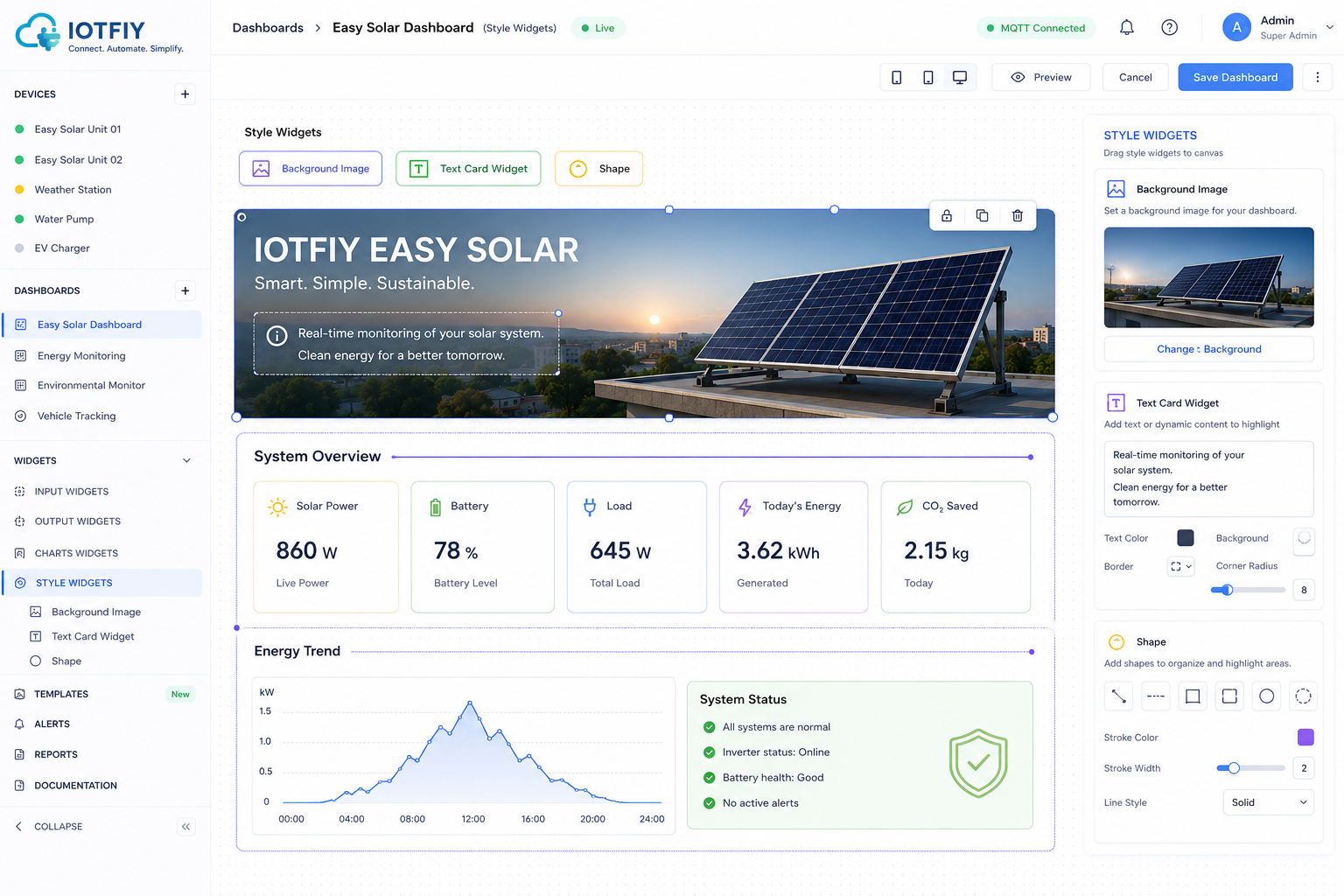This screenshot has width=1344, height=896.
Task: Click Change Background button
Action: [1209, 349]
